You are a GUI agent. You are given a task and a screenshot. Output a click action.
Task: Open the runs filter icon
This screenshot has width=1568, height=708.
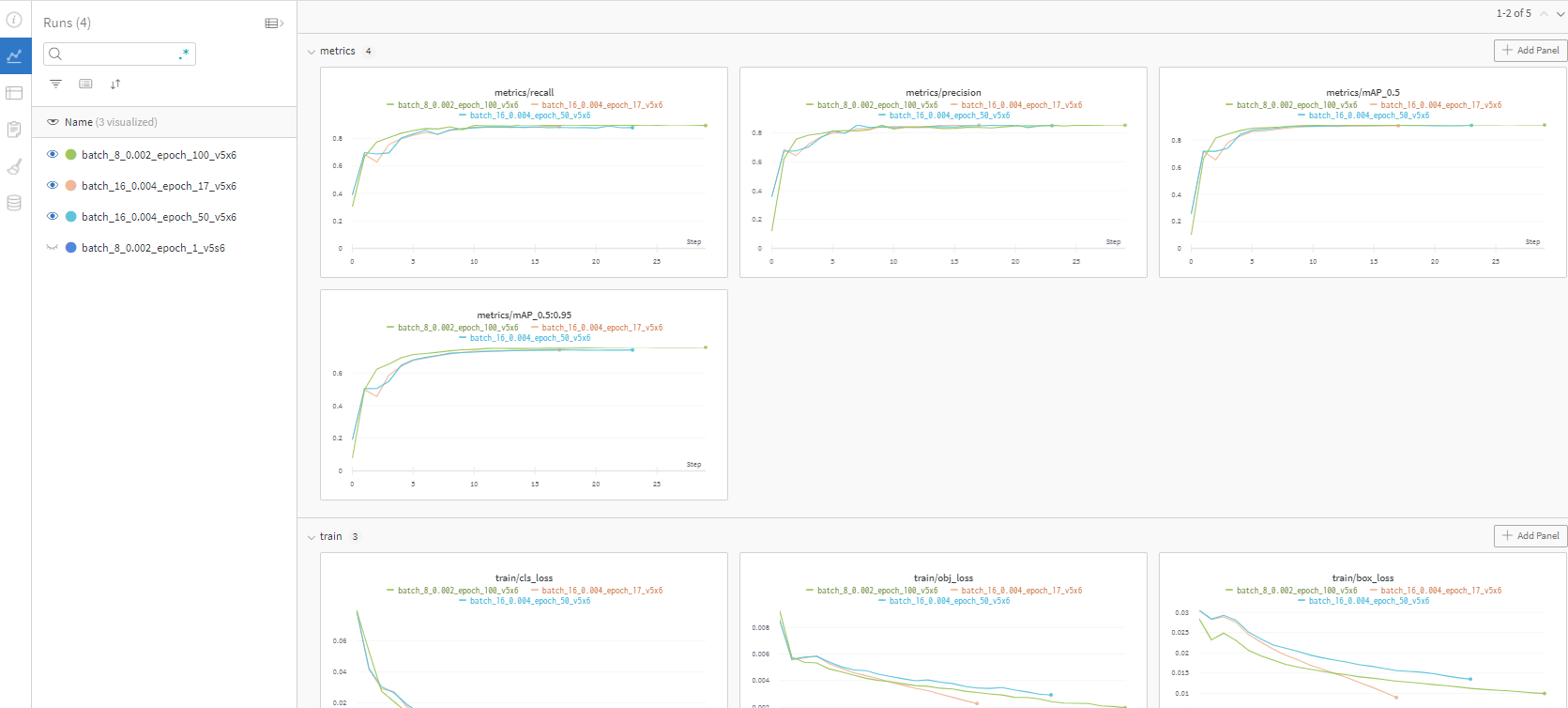56,84
